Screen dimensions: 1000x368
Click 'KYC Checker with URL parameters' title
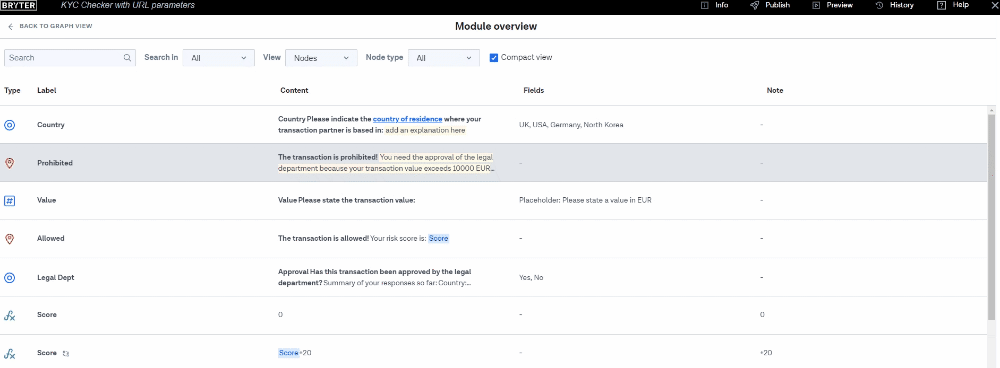(x=128, y=5)
